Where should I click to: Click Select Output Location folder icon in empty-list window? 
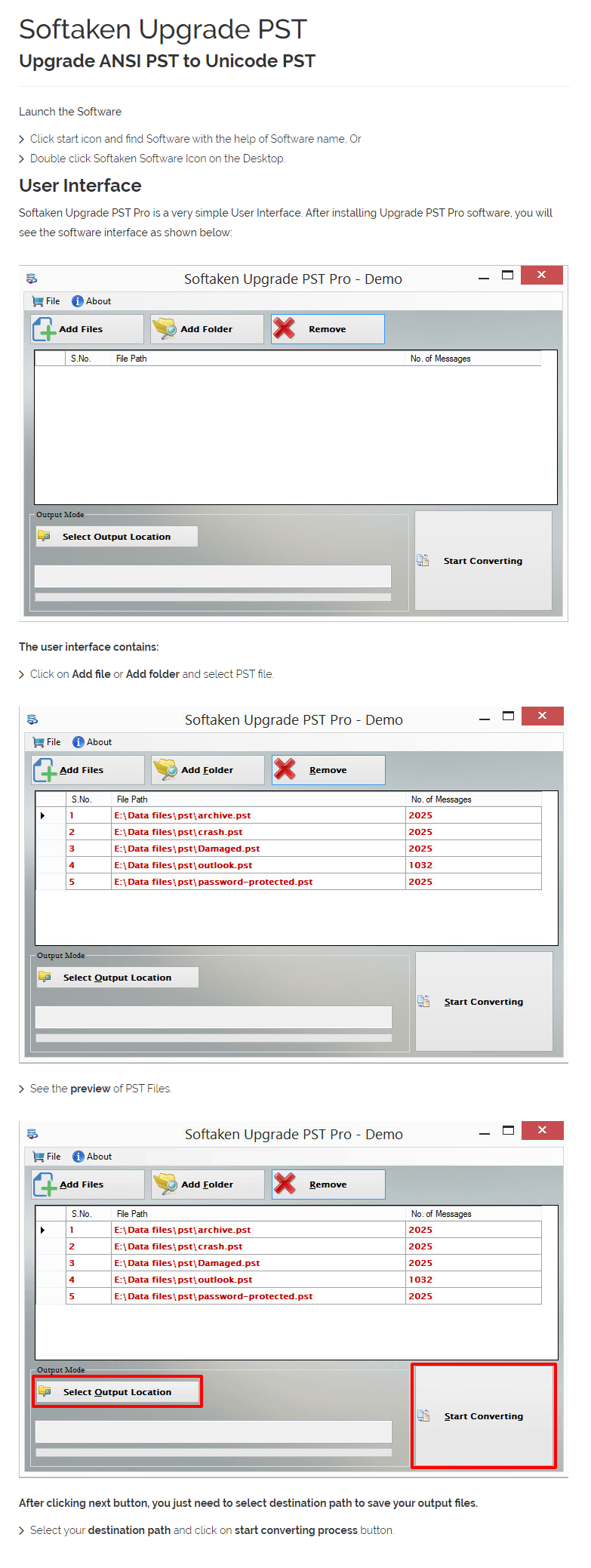click(45, 536)
